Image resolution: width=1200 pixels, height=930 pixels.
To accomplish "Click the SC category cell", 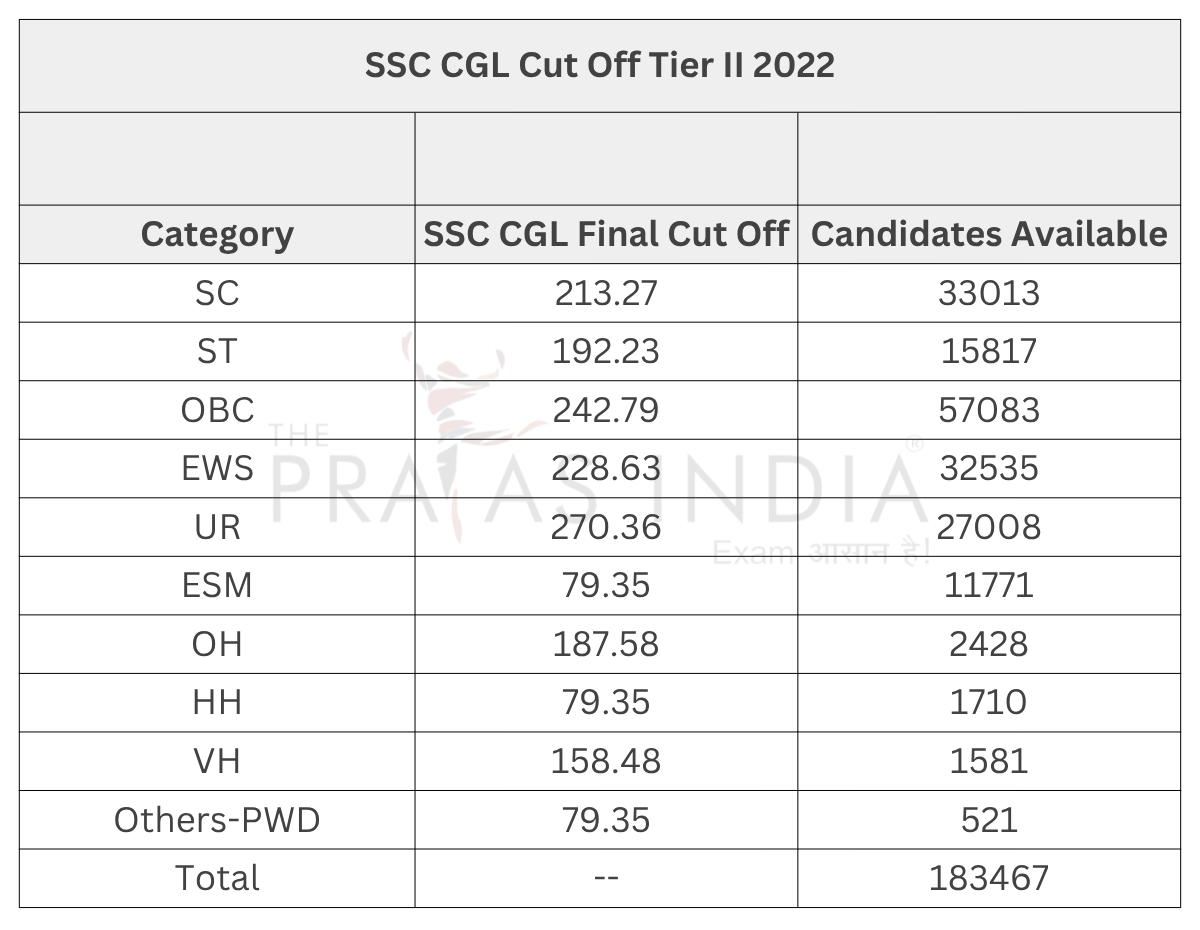I will pyautogui.click(x=217, y=293).
